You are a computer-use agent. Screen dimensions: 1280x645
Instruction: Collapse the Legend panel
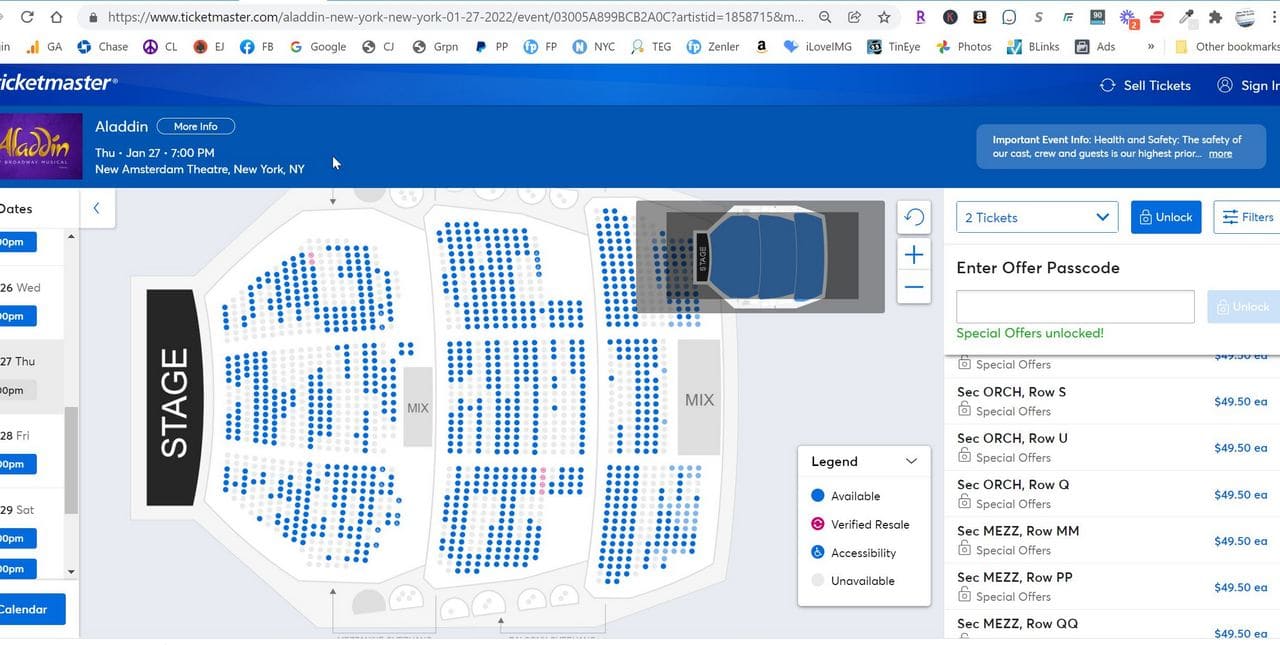911,461
